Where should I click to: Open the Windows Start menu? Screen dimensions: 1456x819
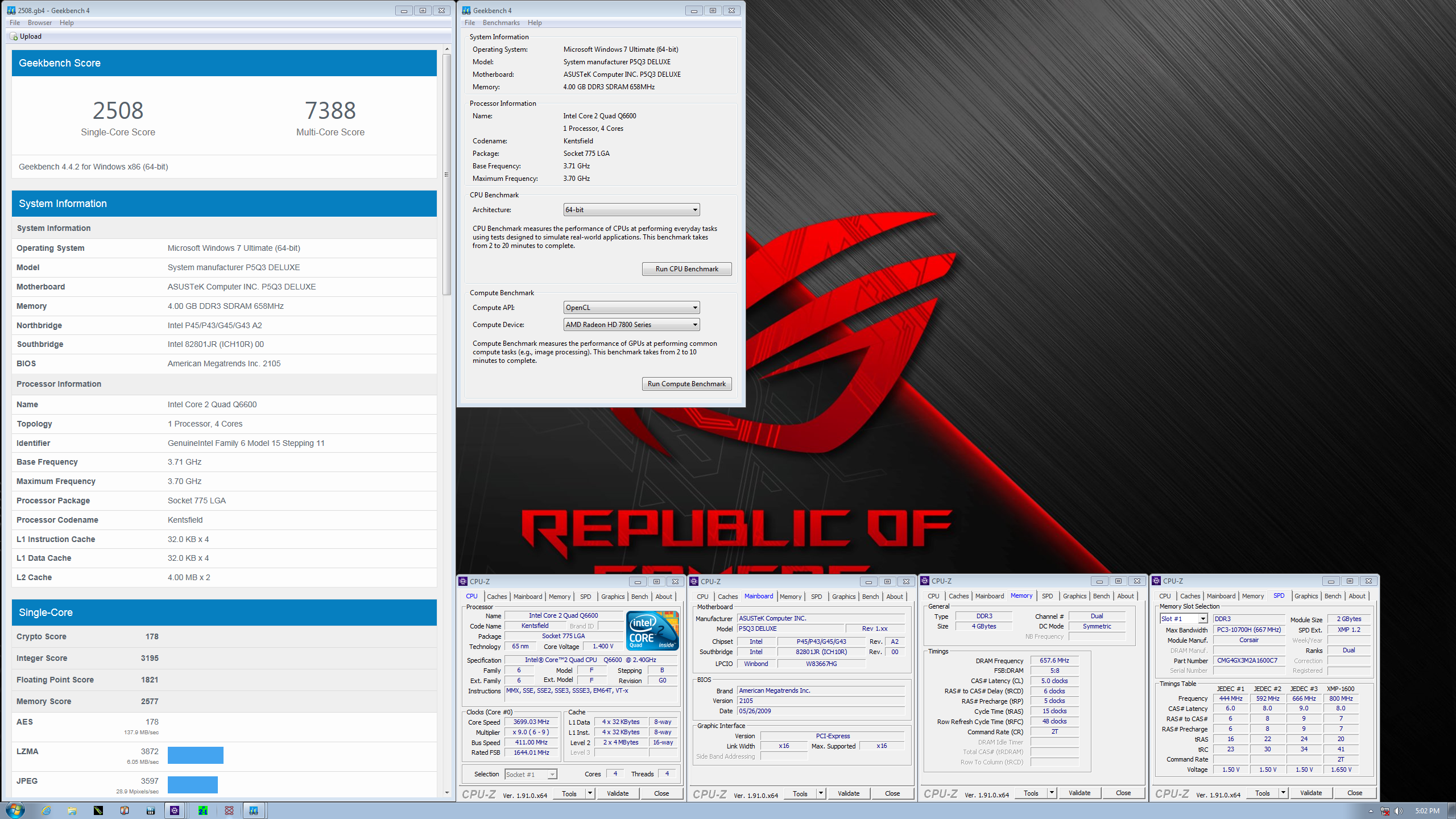15,810
